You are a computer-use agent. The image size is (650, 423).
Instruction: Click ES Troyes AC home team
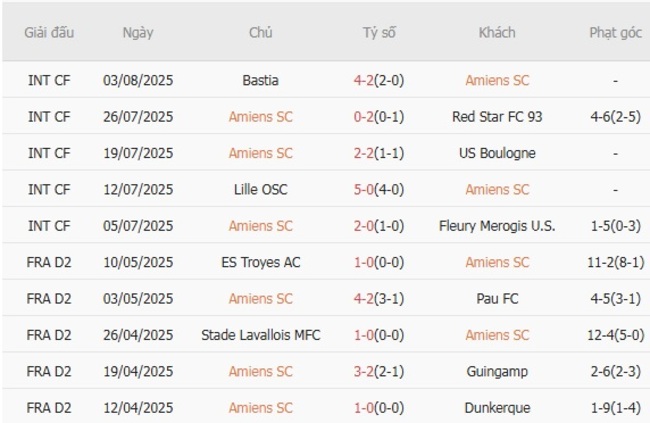[260, 262]
